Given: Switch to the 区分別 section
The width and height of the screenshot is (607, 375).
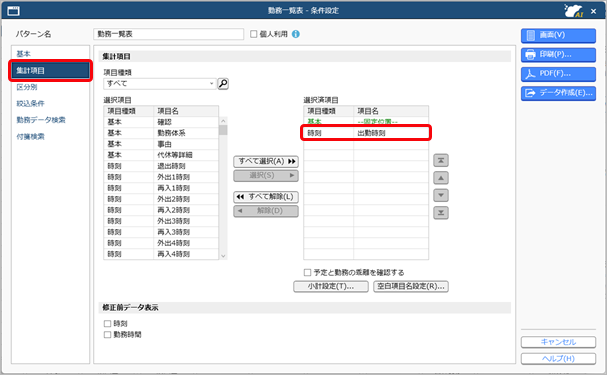Looking at the screenshot, I should click(27, 87).
